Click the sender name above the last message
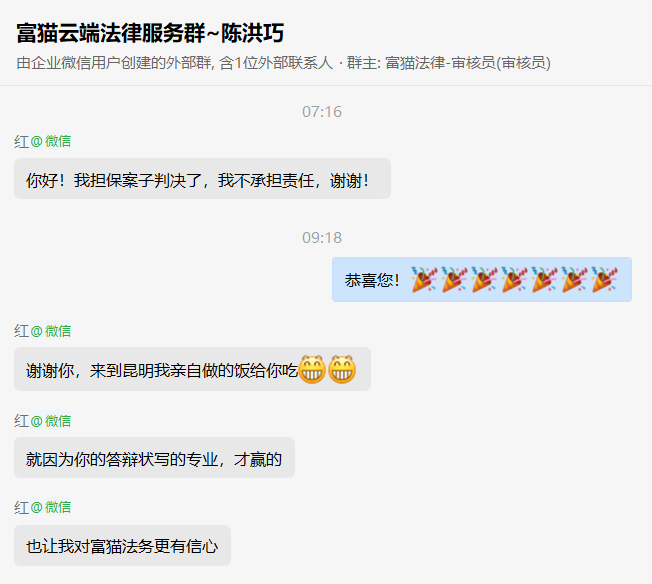The width and height of the screenshot is (652, 584). pyautogui.click(x=42, y=507)
